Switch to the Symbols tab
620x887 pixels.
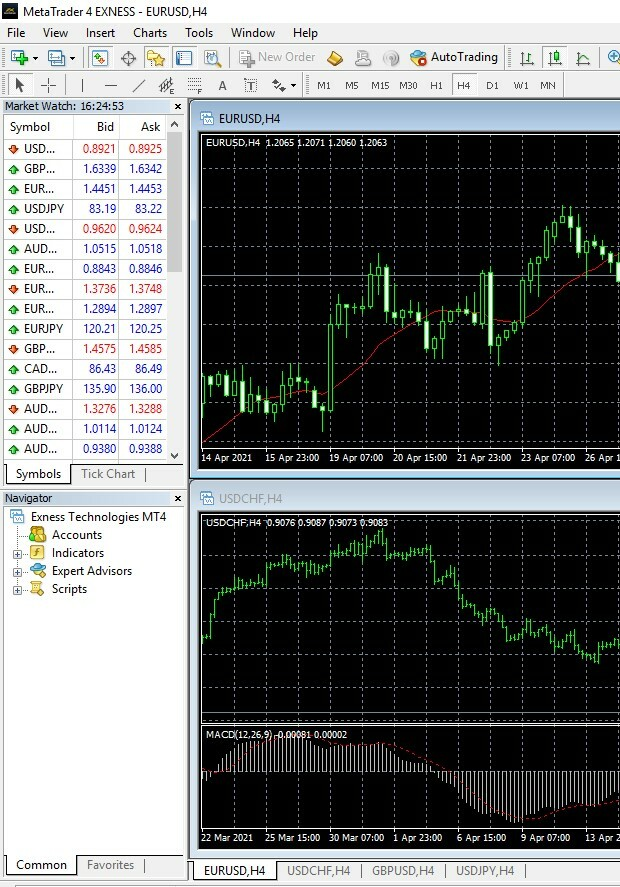point(38,474)
